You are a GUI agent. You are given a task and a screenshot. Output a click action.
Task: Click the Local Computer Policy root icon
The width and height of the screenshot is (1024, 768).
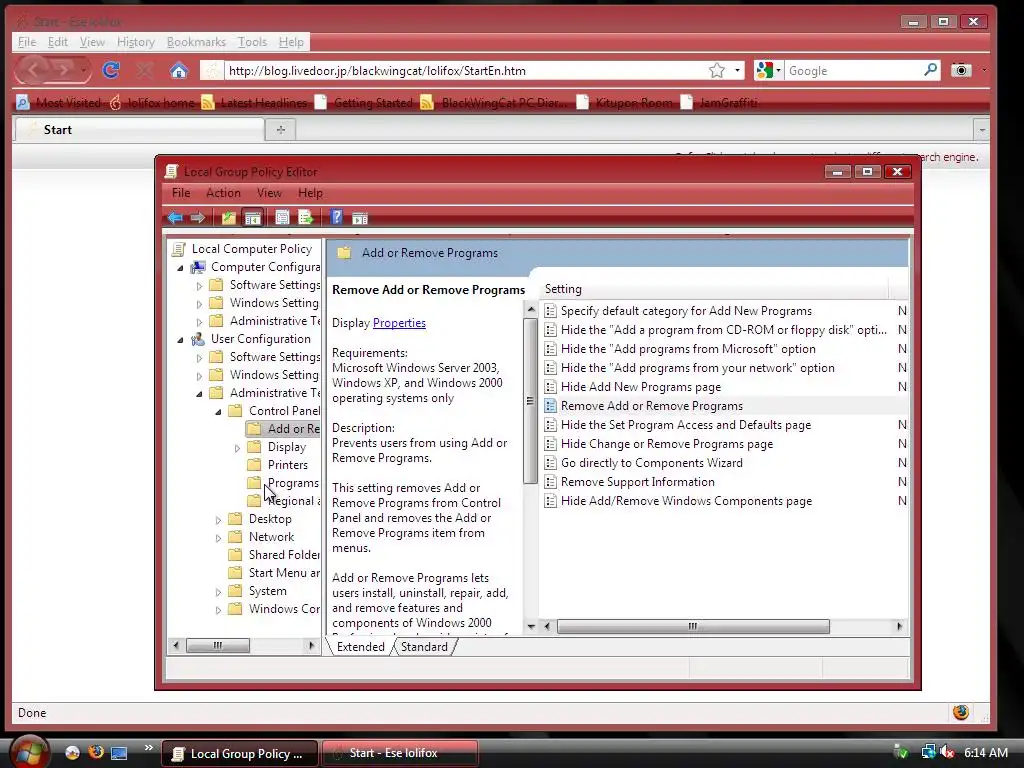(x=178, y=249)
